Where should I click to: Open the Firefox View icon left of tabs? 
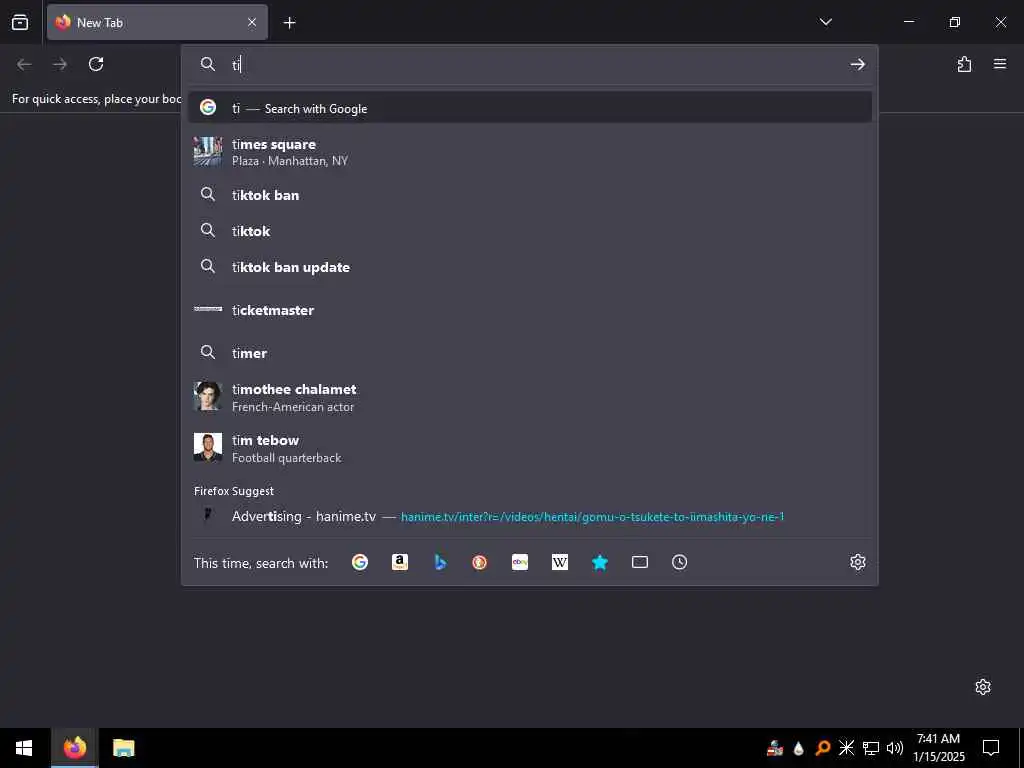pos(20,22)
